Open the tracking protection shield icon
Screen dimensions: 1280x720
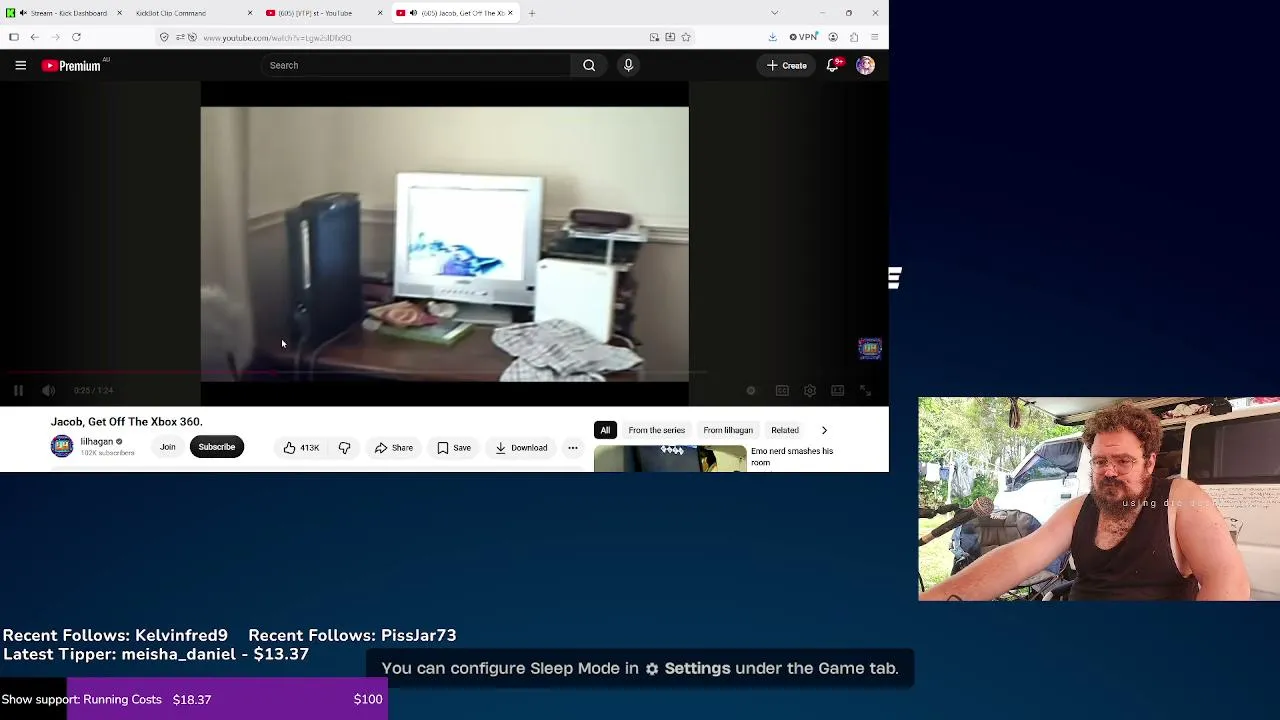click(x=164, y=37)
